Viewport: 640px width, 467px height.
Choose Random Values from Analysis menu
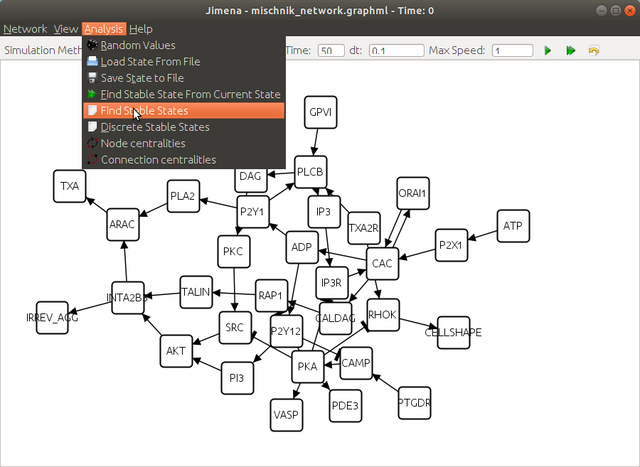[x=184, y=45]
